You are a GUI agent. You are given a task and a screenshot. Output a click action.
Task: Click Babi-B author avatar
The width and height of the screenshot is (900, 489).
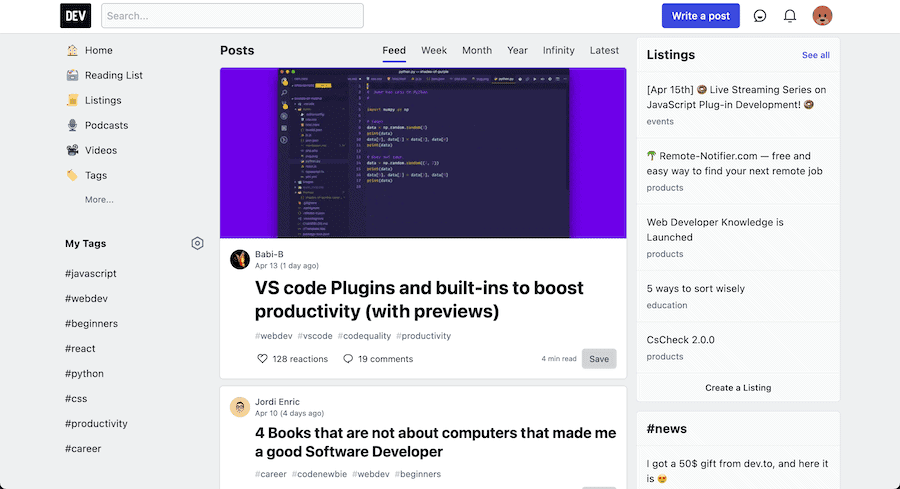[240, 260]
